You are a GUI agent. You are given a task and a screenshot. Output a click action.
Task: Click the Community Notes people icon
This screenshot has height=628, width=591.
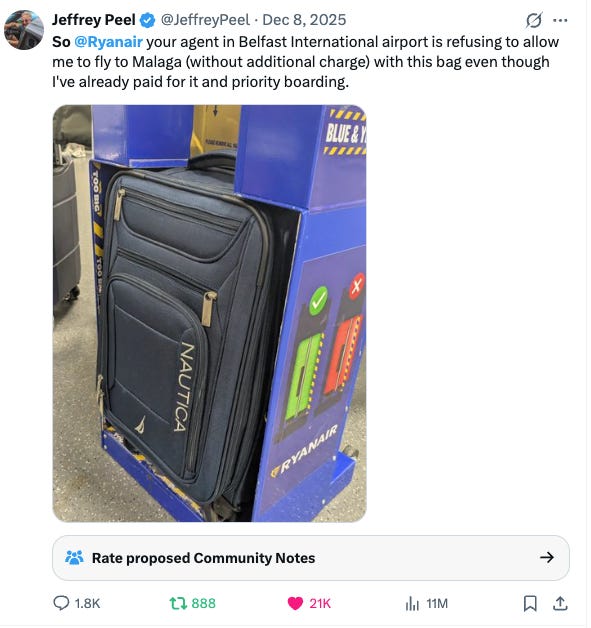tap(74, 558)
